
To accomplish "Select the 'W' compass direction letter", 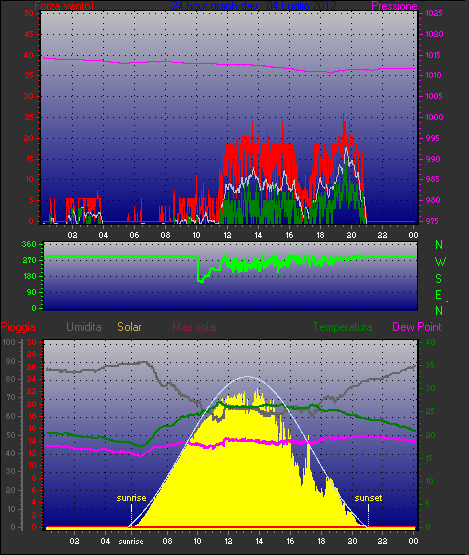I will pos(440,262).
